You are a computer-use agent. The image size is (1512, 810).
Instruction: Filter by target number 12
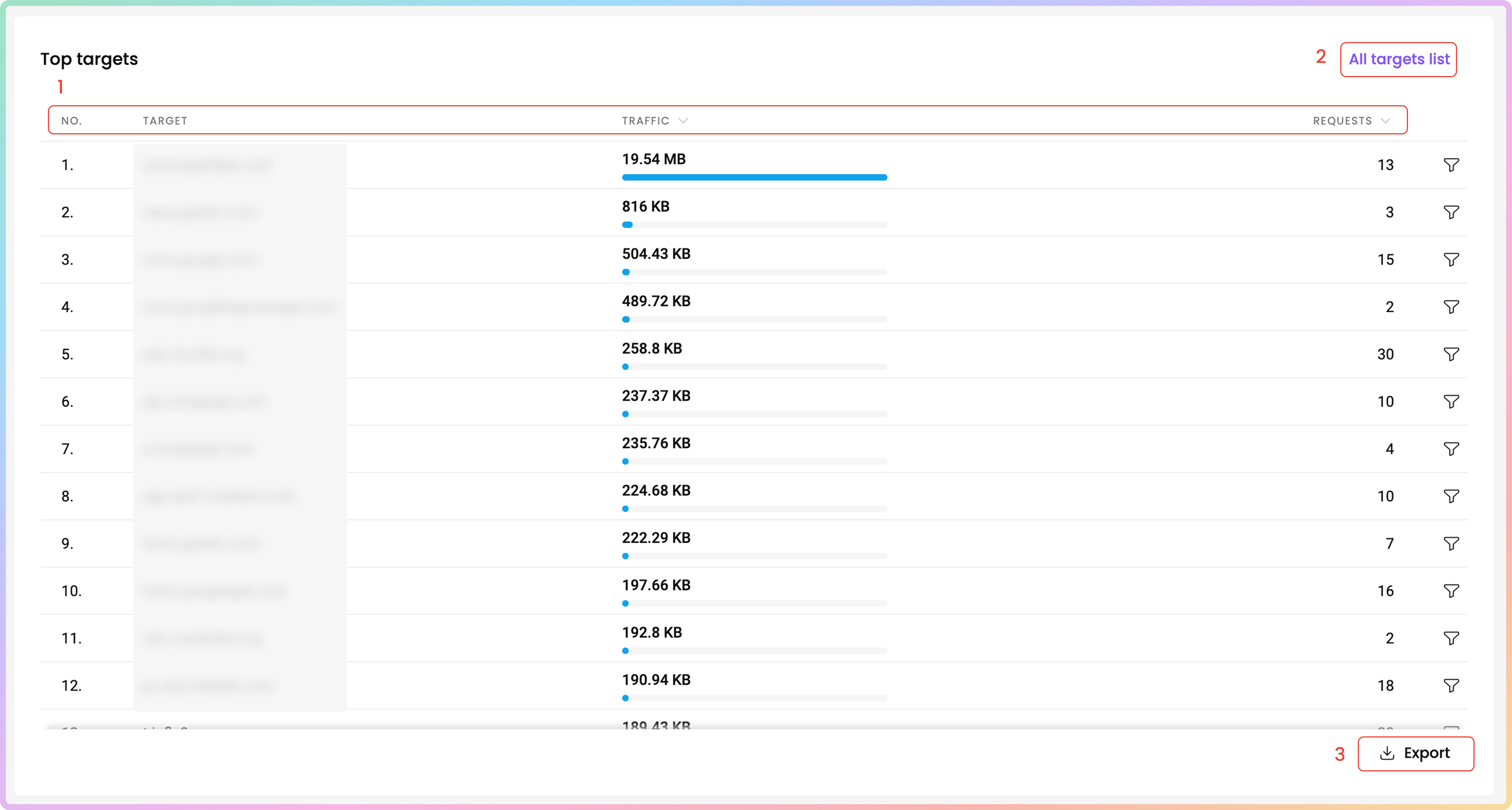1451,686
